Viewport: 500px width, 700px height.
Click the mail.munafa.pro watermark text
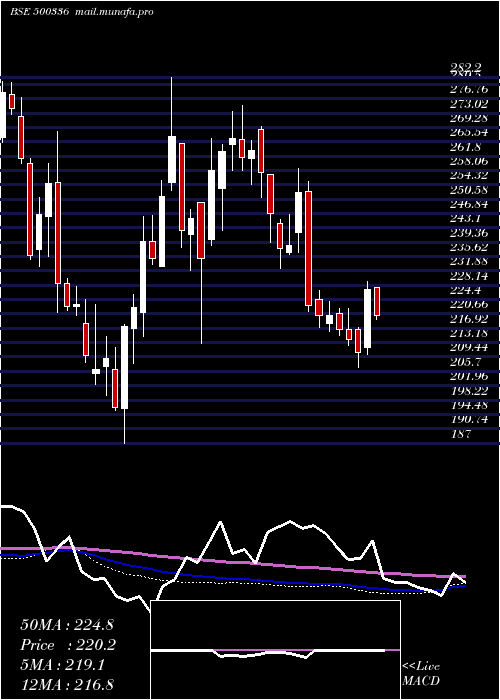(113, 12)
